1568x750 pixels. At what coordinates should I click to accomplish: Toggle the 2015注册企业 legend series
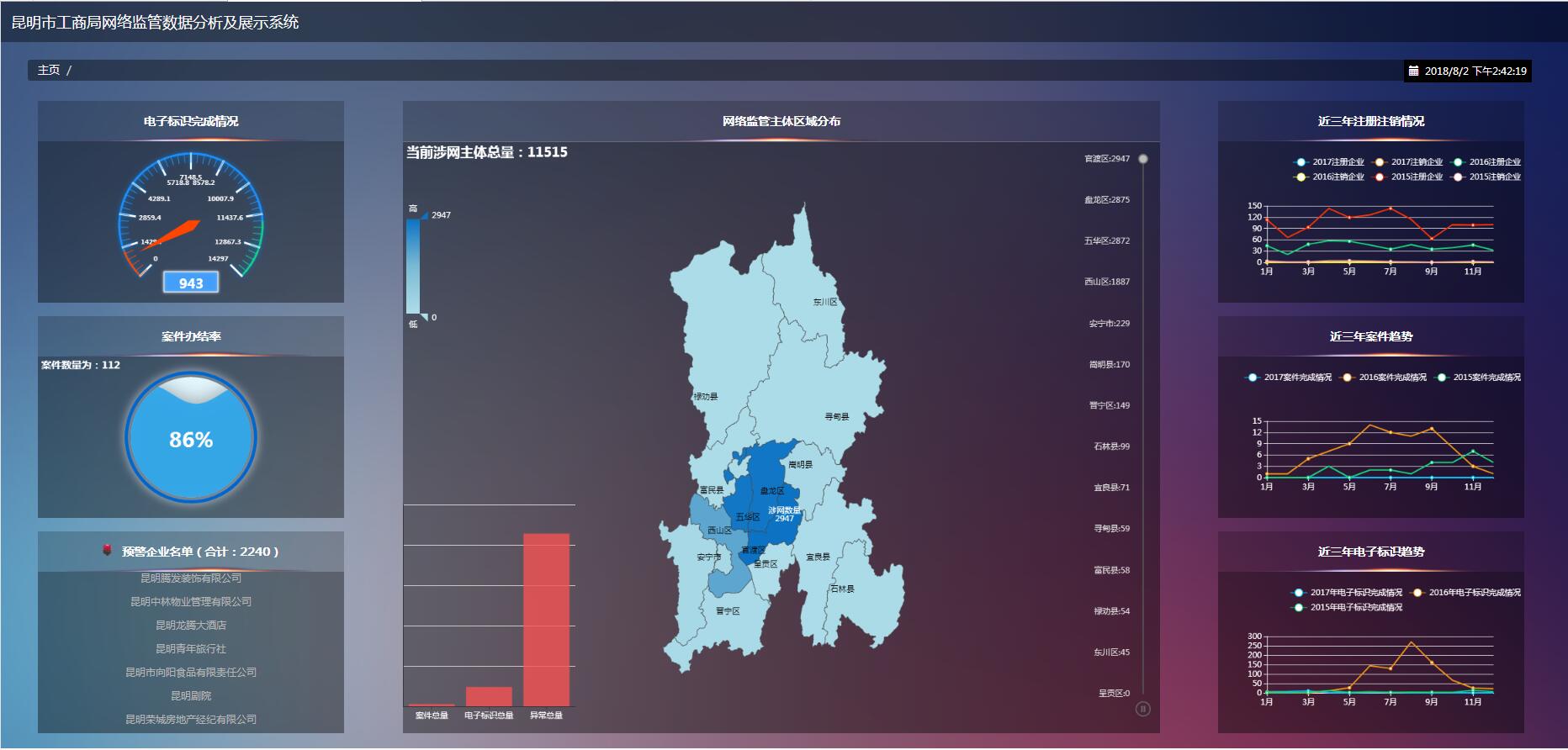[x=1407, y=177]
